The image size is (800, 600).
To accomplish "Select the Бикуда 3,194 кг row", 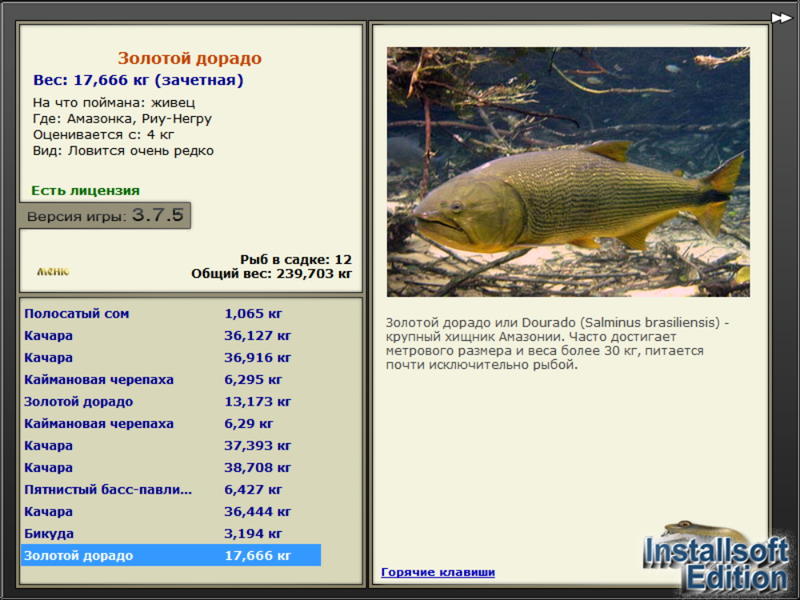I will coord(171,533).
